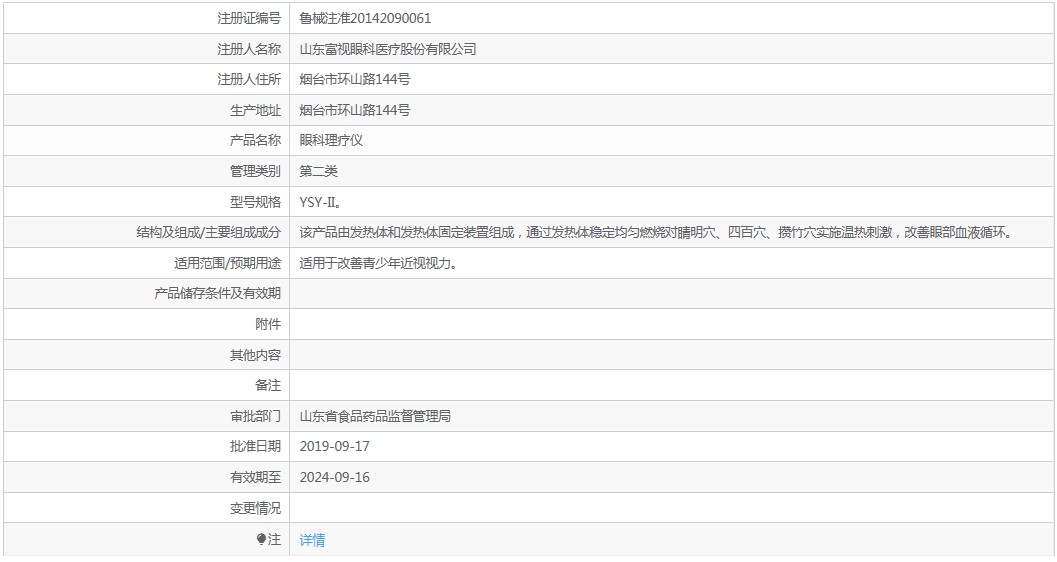Click the 变更情况 label

(x=255, y=508)
